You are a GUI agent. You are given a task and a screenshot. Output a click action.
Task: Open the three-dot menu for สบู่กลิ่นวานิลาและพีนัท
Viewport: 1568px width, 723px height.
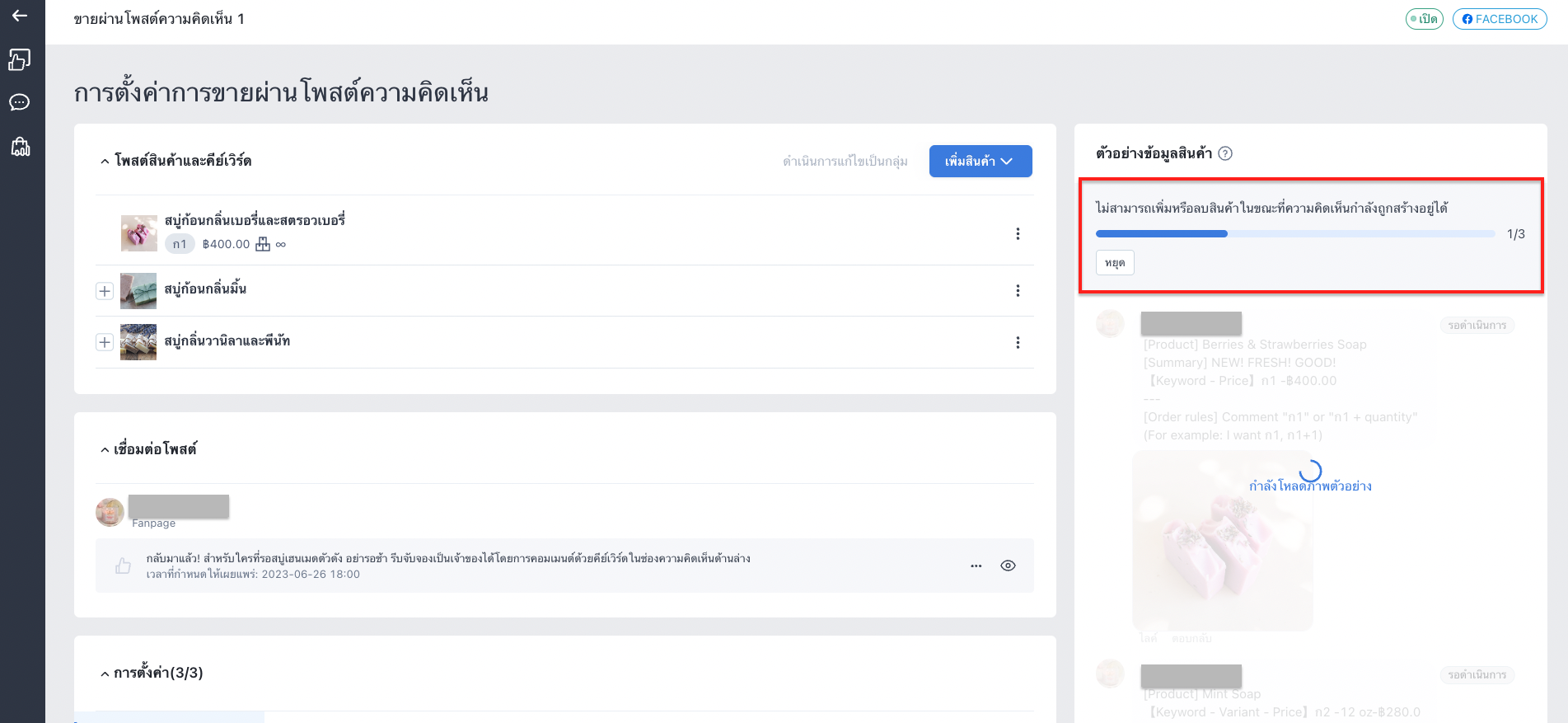[1018, 343]
